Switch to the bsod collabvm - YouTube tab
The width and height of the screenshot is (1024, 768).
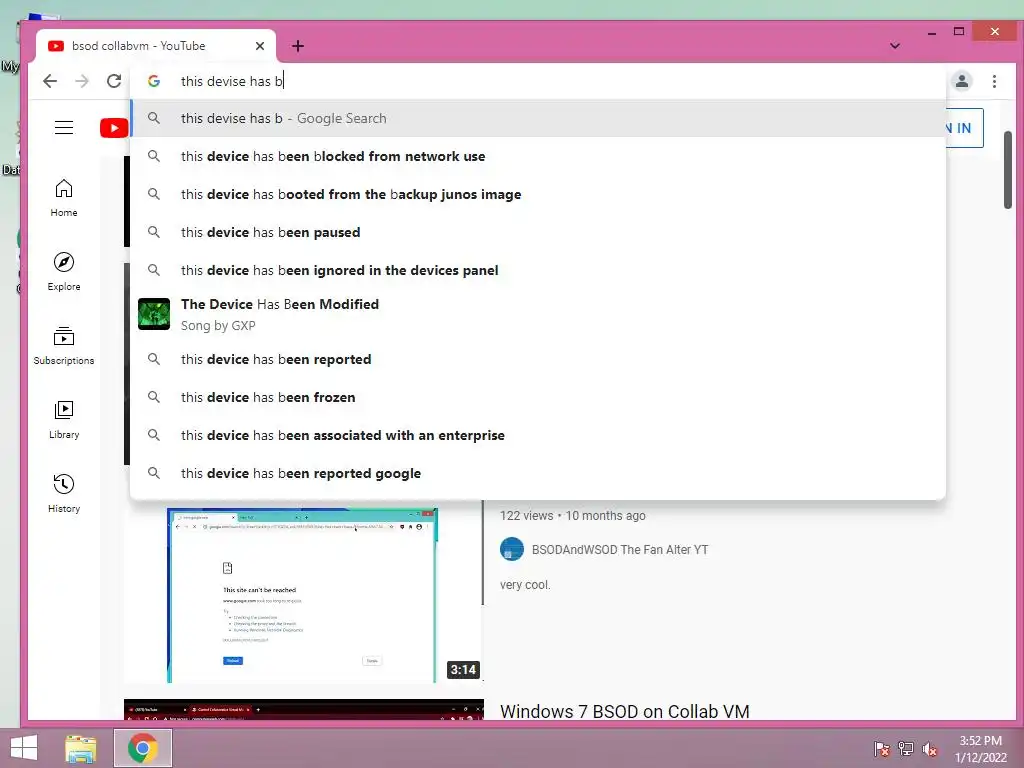(155, 46)
